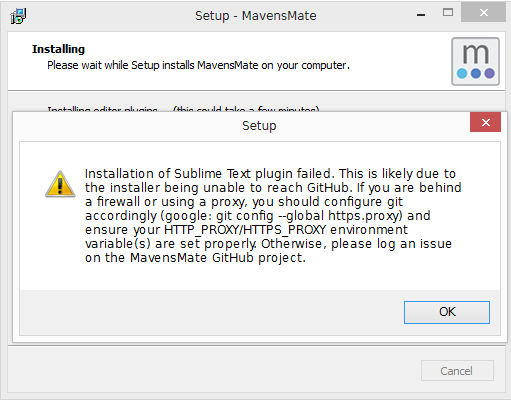Click the Setup - MavensMate title bar text
This screenshot has height=400, width=511.
[256, 16]
